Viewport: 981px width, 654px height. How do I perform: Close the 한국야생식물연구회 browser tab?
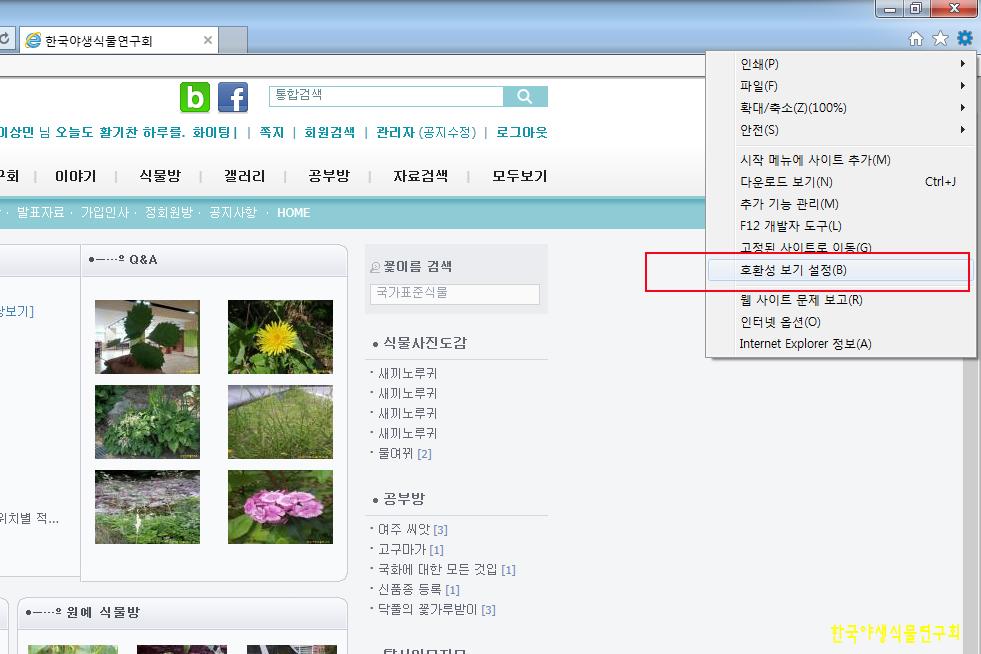208,41
